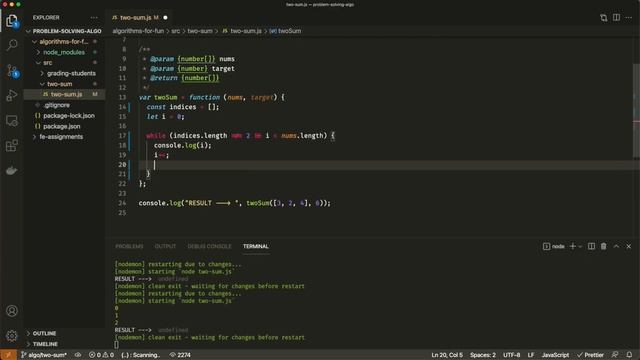Open changes icon in editor toolbar
Viewport: 640px width, 360px height.
pos(603,18)
